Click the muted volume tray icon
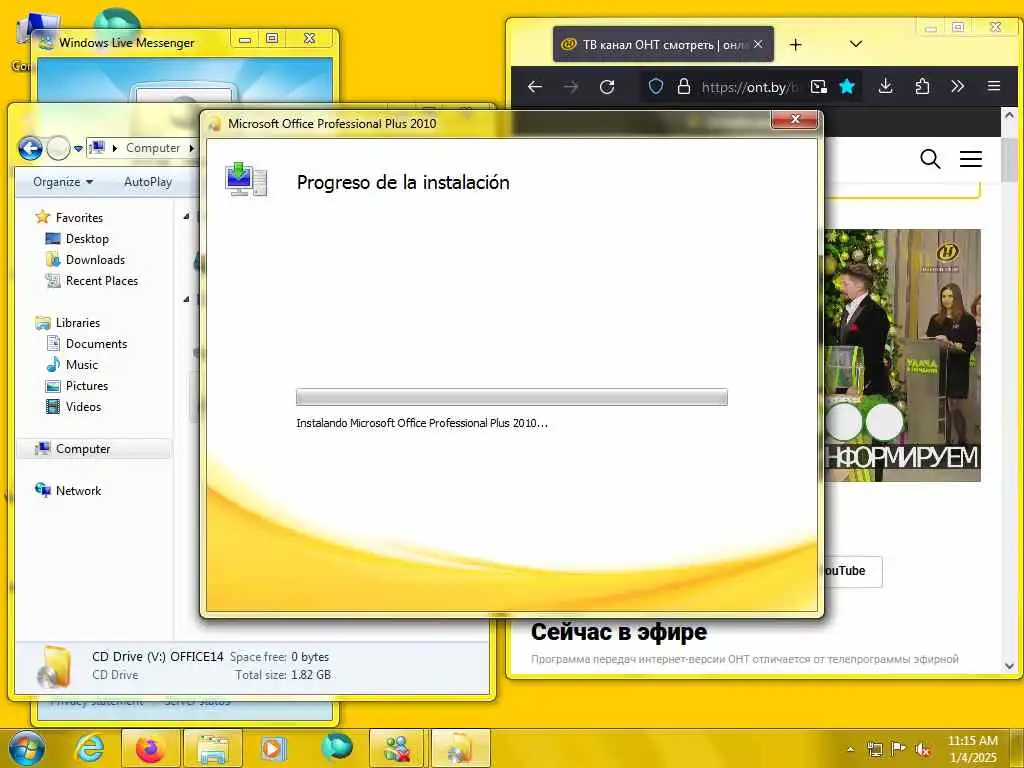This screenshot has width=1024, height=768. click(923, 749)
